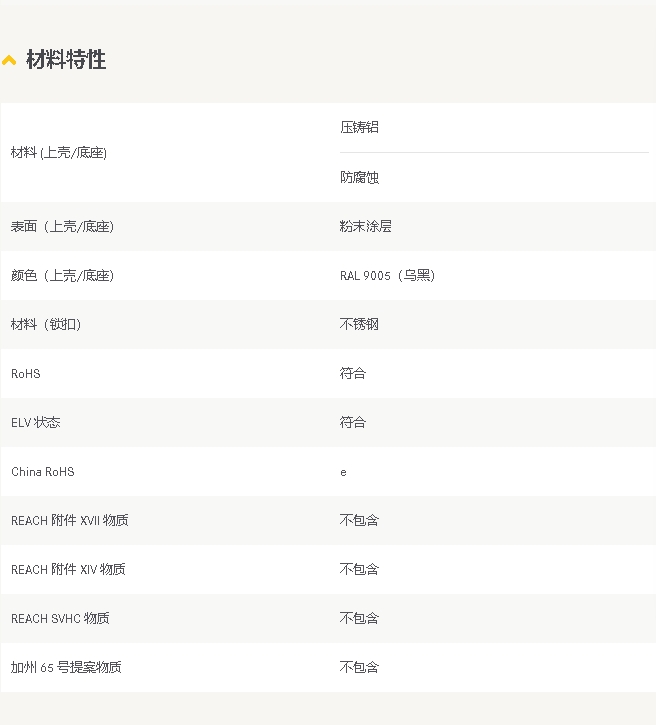Viewport: 656px width, 725px height.
Task: Select the REACH 附件 XVII 物质 label
Action: pos(69,521)
